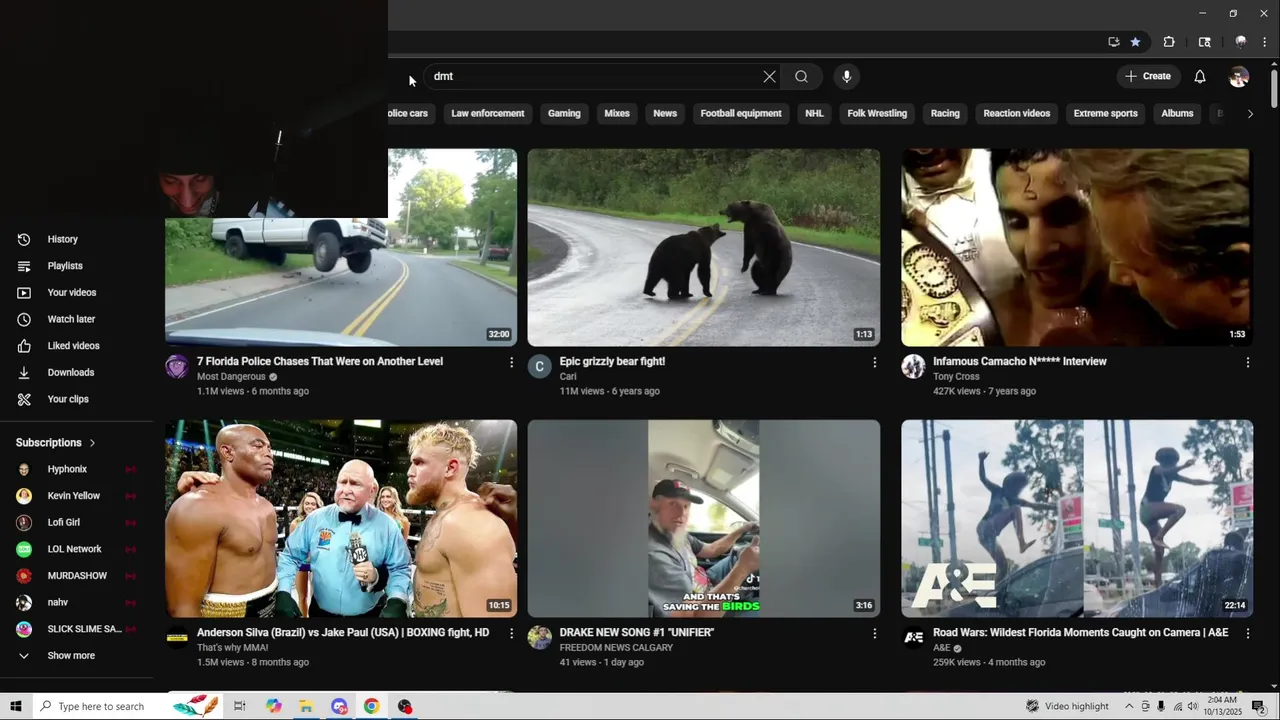Open Chrome's tab search icon
This screenshot has width=1280, height=720.
[1205, 42]
